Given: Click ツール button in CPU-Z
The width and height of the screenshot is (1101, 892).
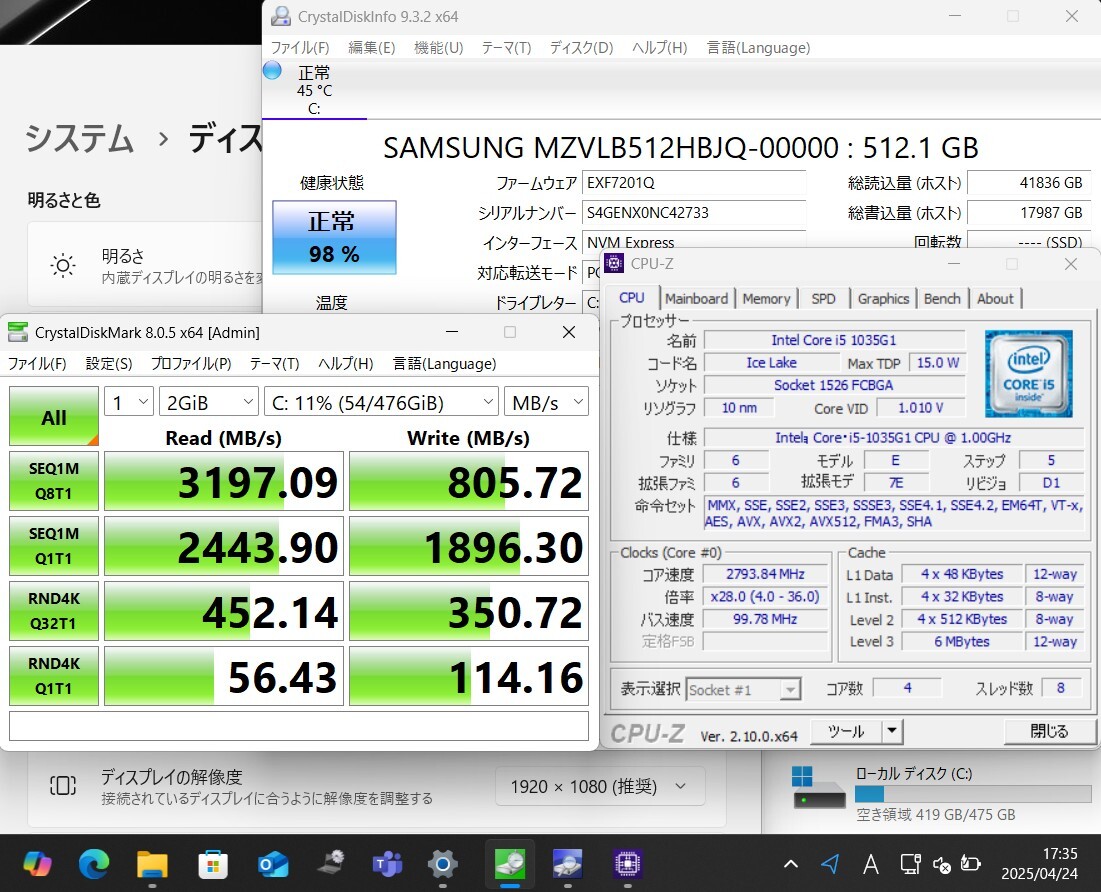Looking at the screenshot, I should [846, 731].
